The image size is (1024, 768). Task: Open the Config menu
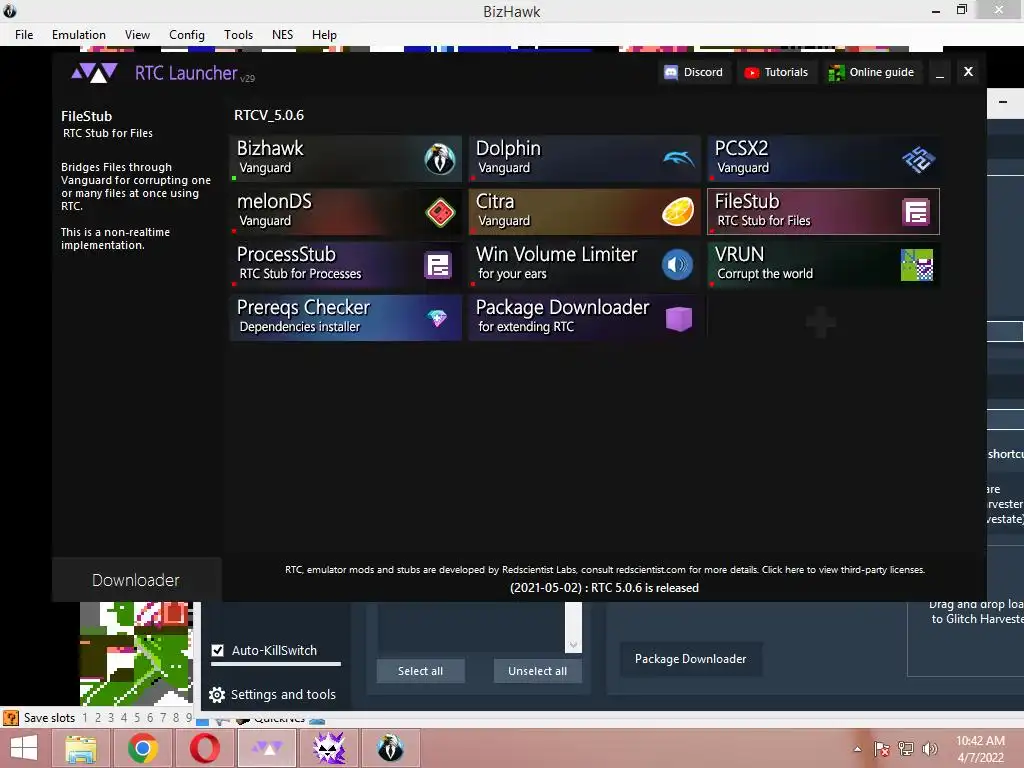pos(187,35)
